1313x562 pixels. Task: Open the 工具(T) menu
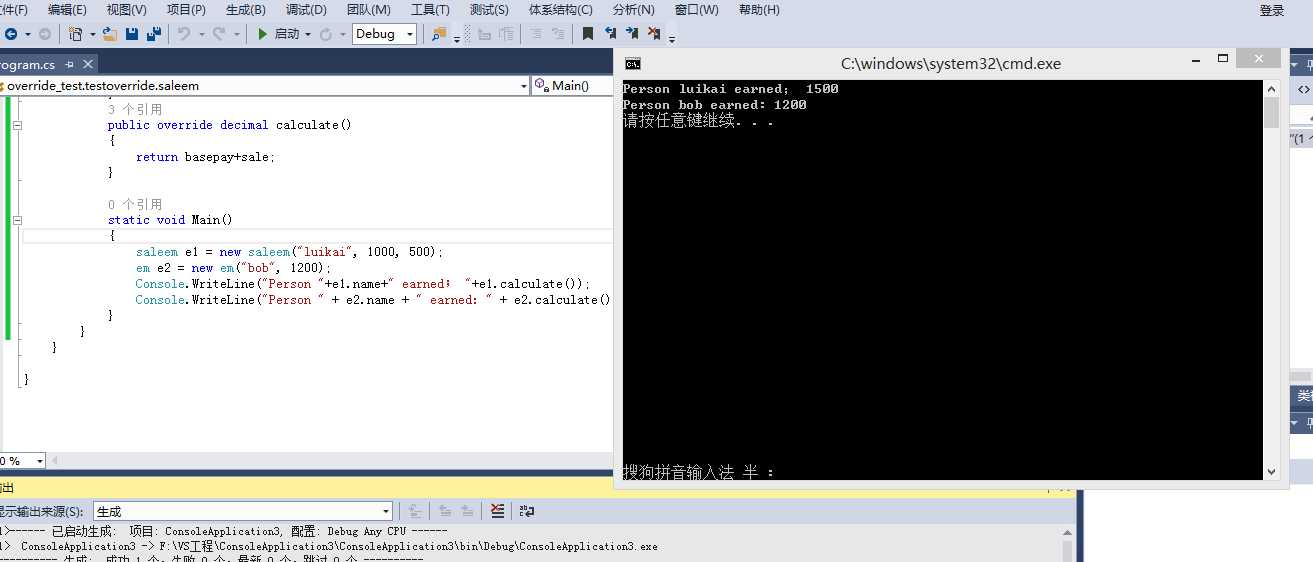click(x=430, y=10)
